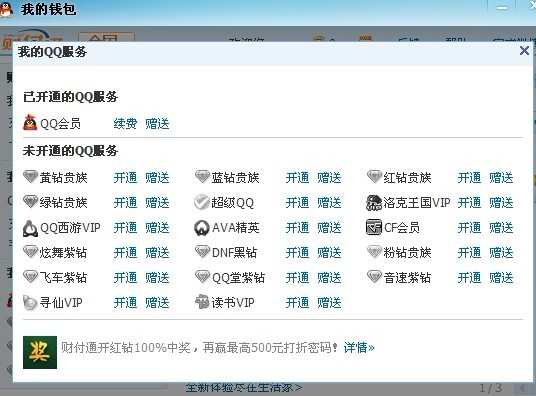Gift 洛克王国VIP with 赠送 link
The width and height of the screenshot is (536, 396).
click(501, 203)
